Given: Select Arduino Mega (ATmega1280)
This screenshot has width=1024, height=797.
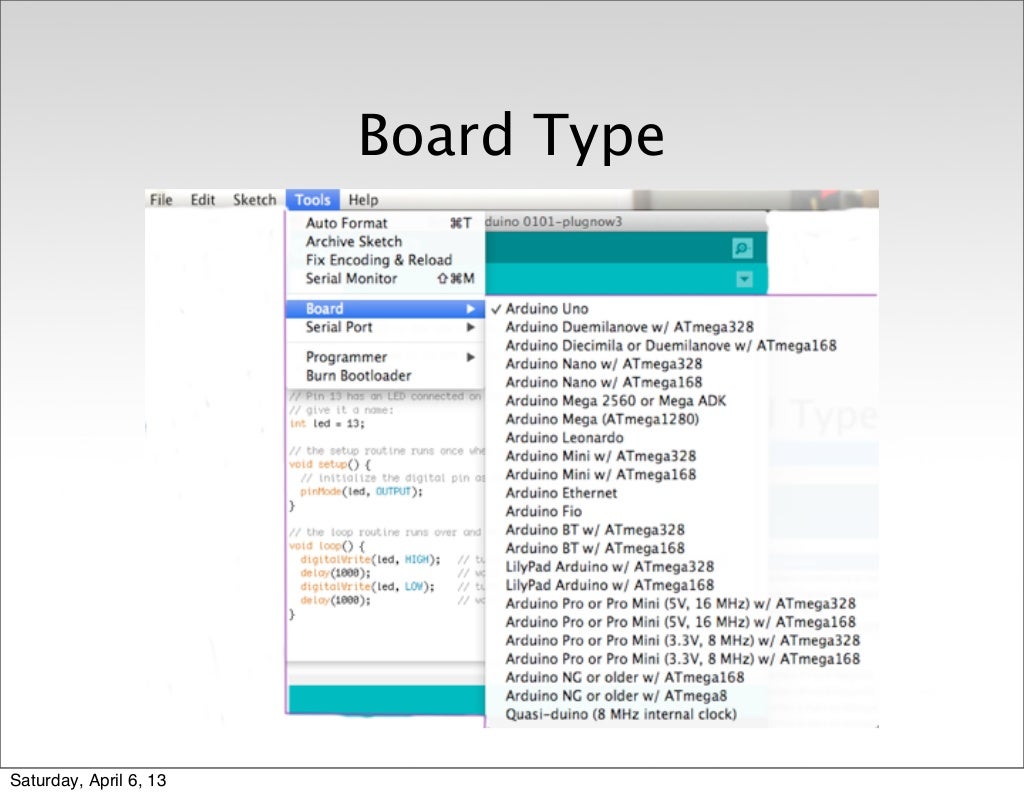Looking at the screenshot, I should tap(681, 419).
